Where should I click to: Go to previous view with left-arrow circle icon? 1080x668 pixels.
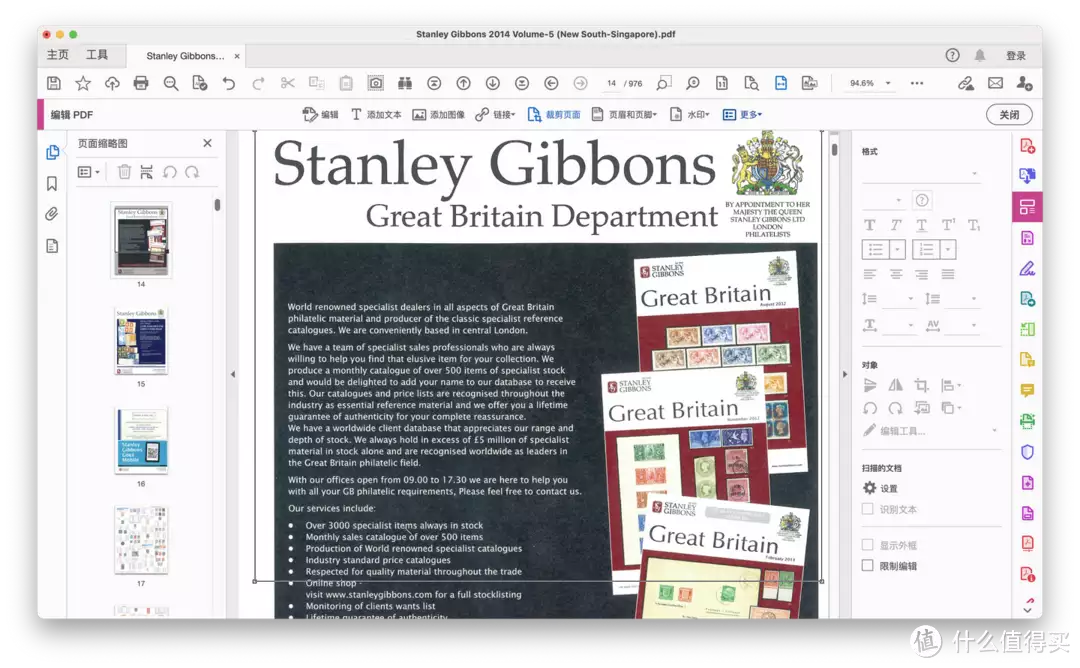(551, 83)
